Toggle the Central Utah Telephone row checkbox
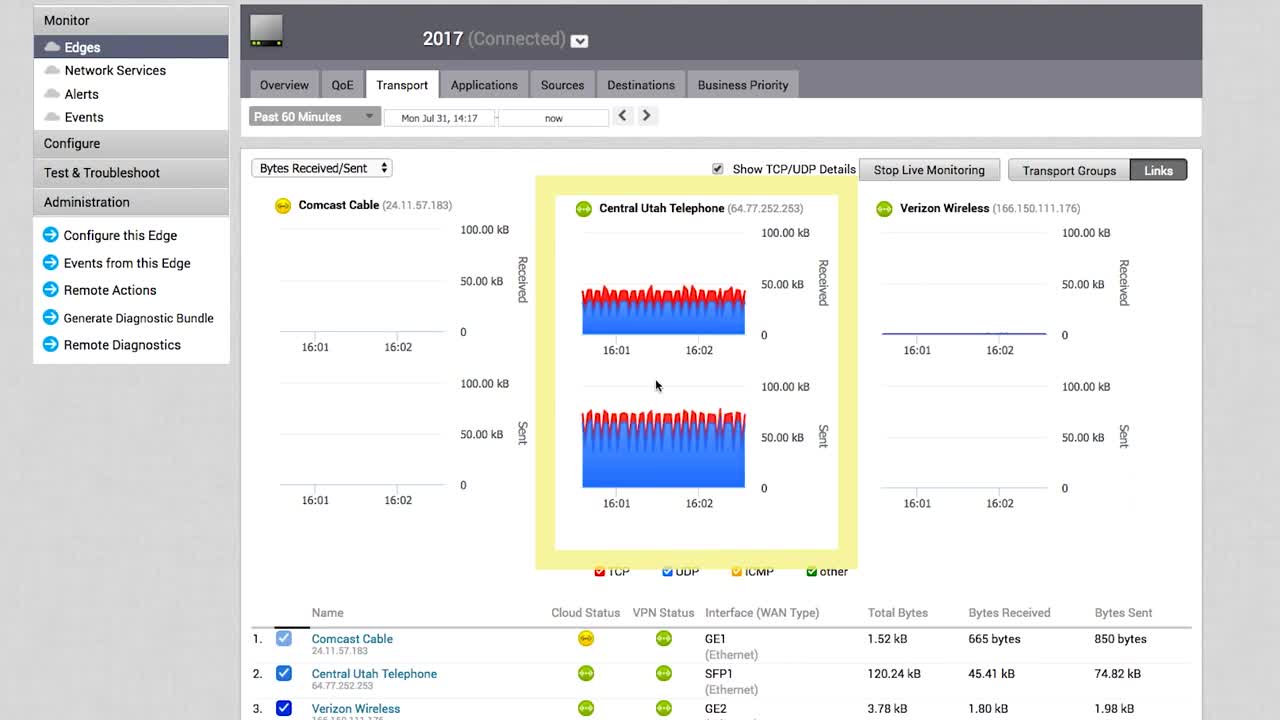Screen dimensions: 1280x720 (x=284, y=673)
